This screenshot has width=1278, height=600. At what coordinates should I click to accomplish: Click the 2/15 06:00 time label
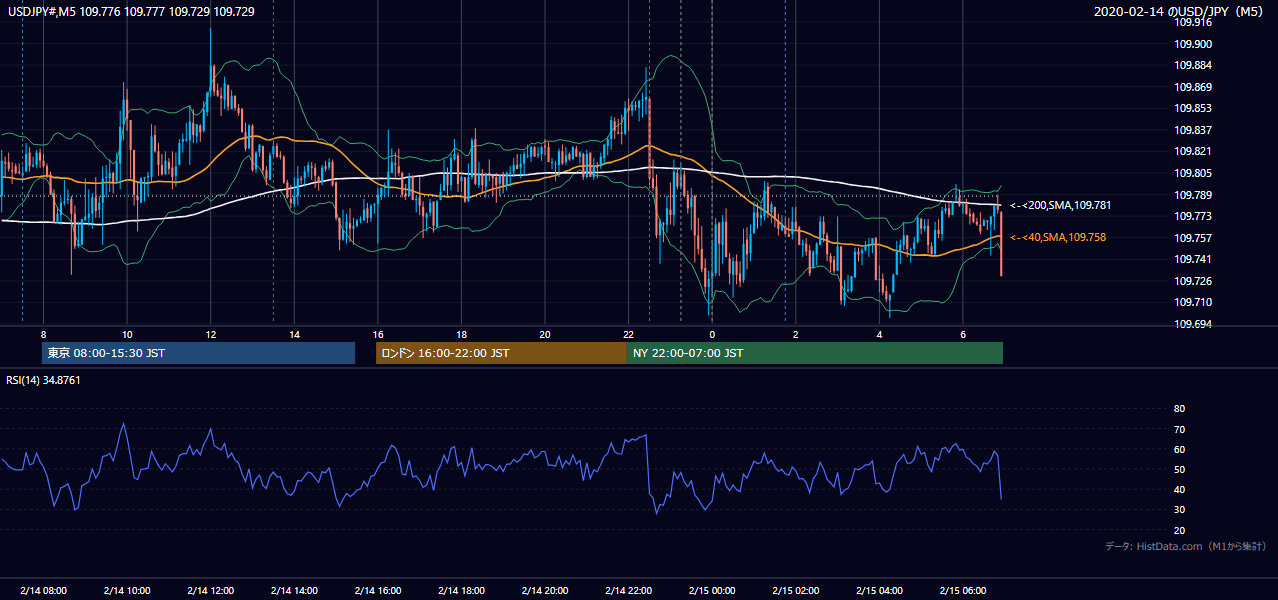coord(962,591)
